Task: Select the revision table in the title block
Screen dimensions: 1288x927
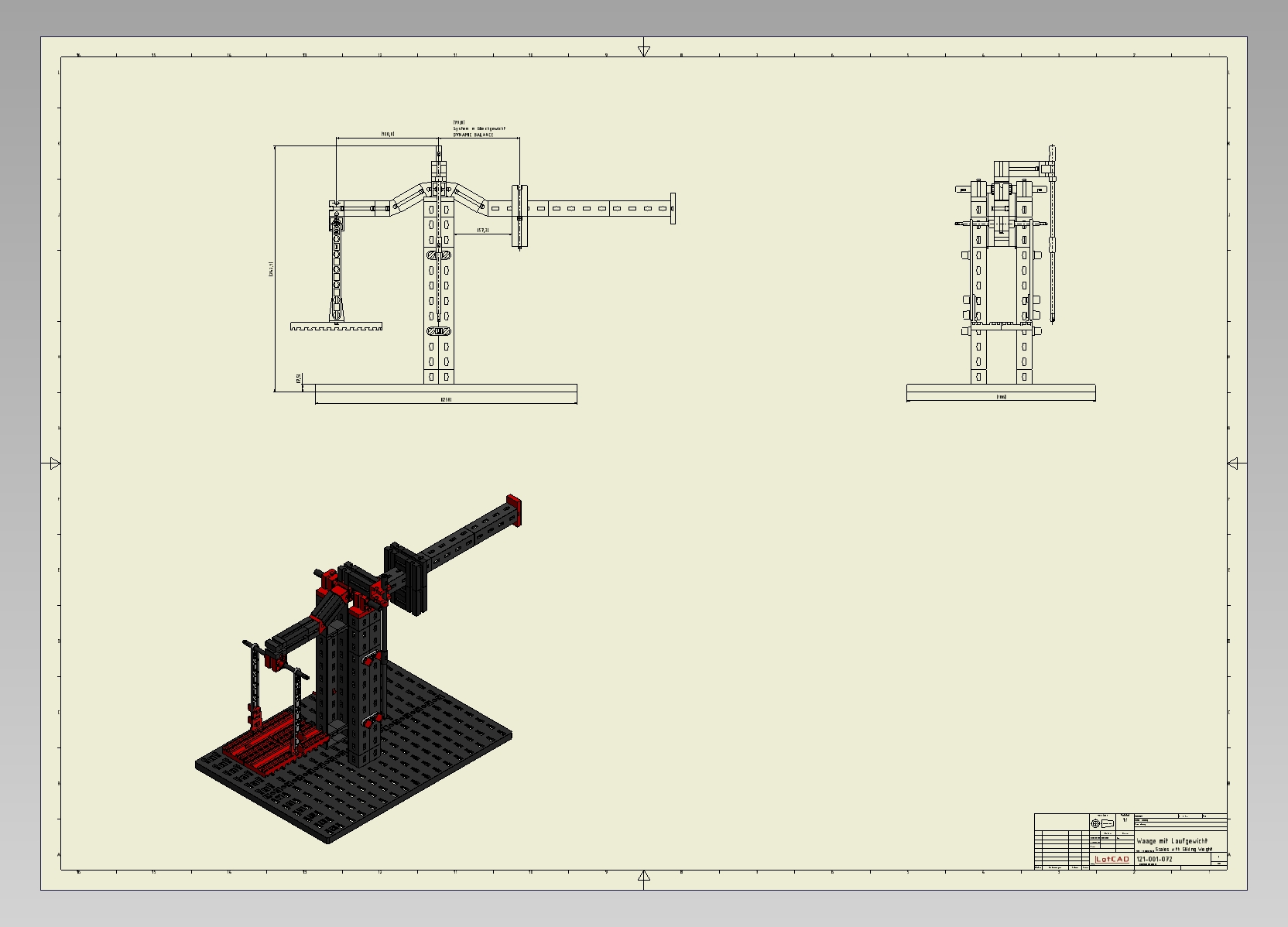Action: click(1060, 850)
